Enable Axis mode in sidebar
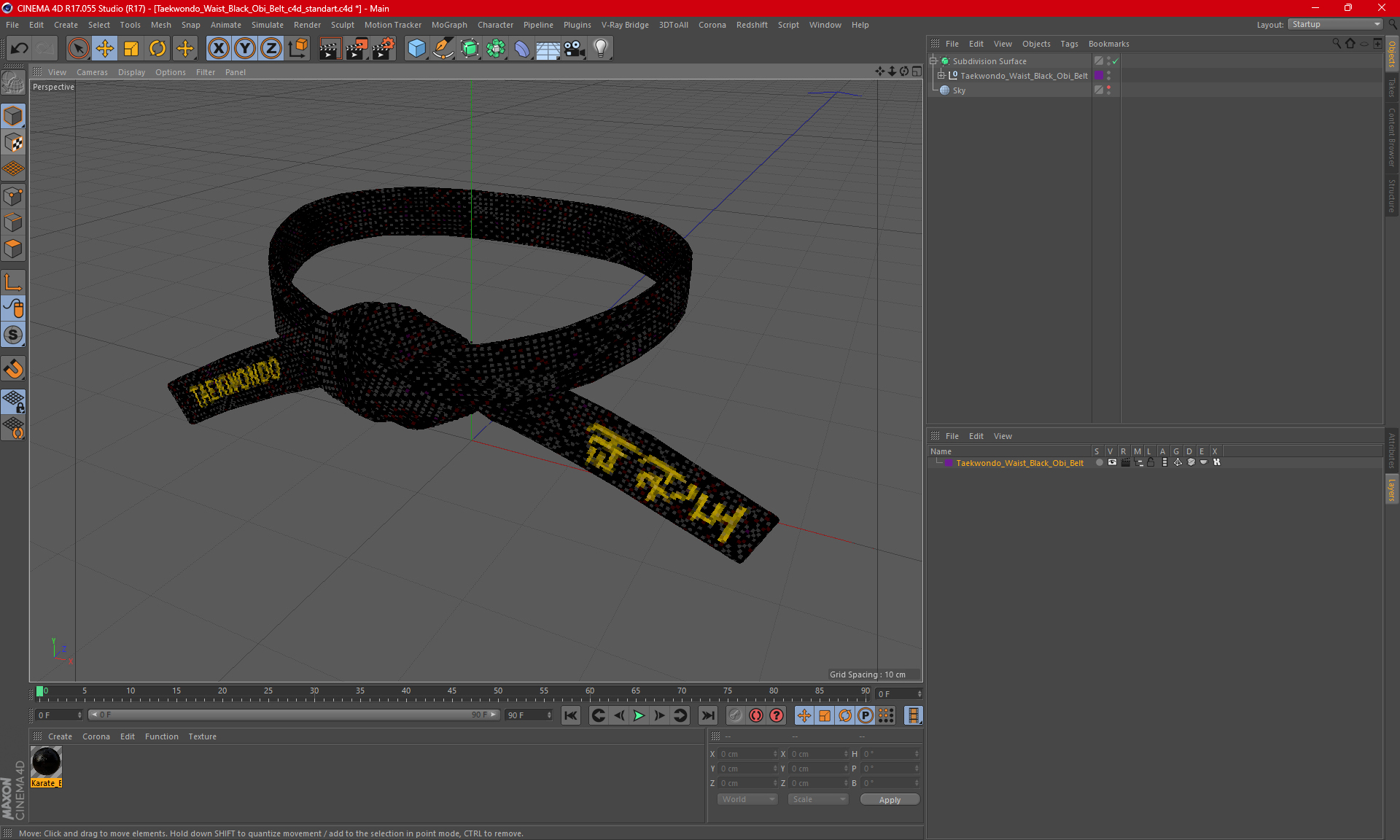This screenshot has width=1400, height=840. (x=14, y=282)
